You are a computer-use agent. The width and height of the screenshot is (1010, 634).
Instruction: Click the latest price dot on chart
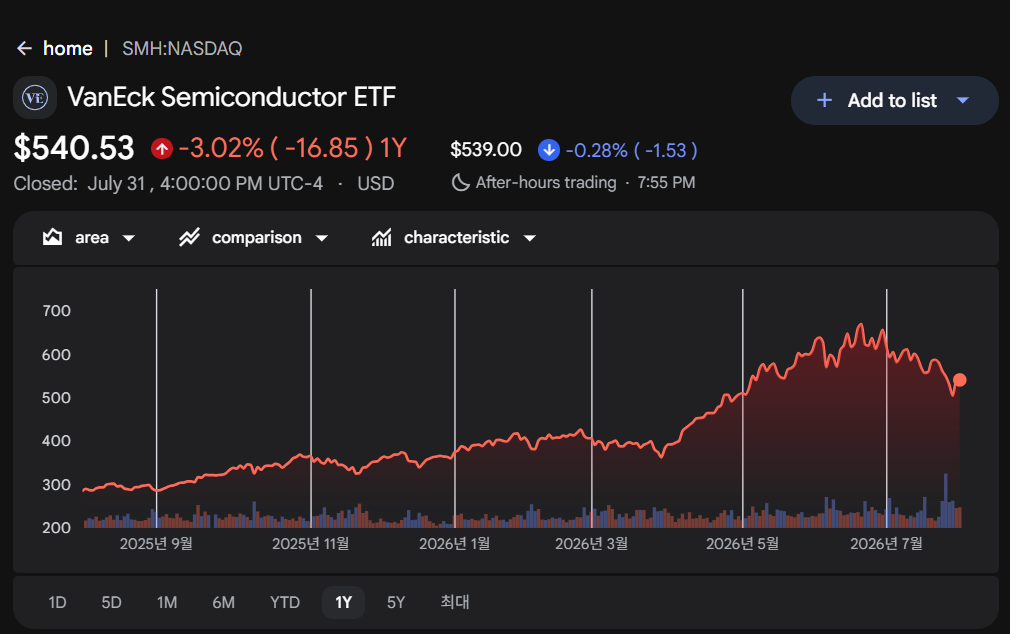tap(960, 380)
